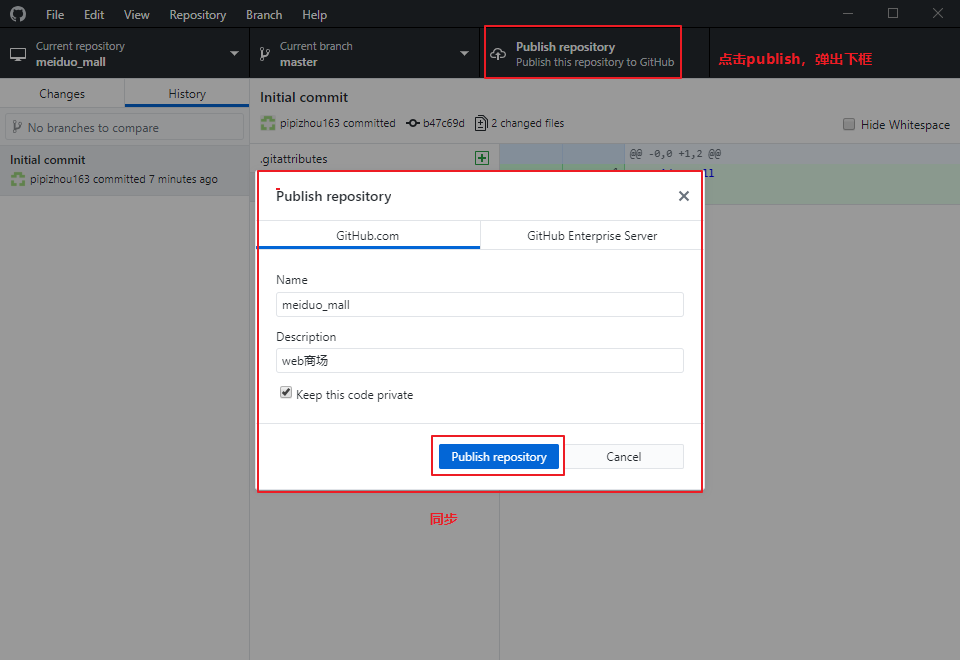Click the b47c69d commit hash text
Screen dimensions: 960x660
(444, 123)
